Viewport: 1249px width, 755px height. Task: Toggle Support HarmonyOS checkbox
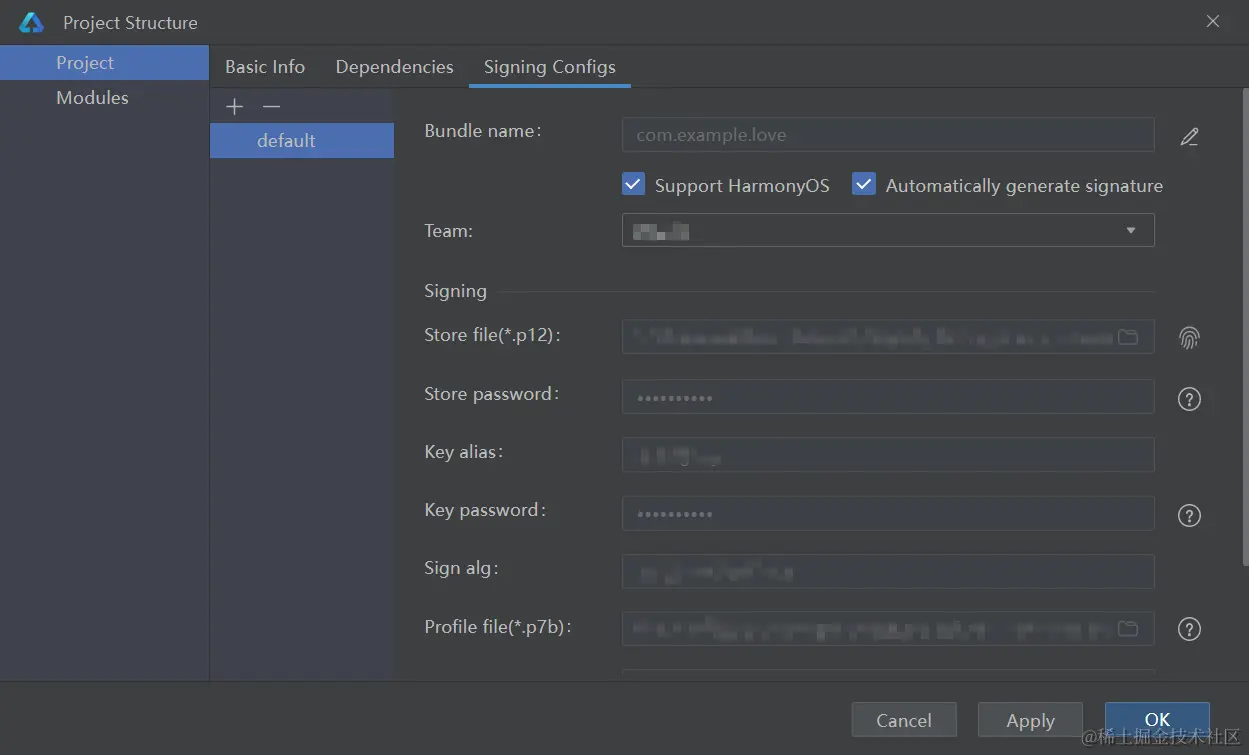point(633,184)
